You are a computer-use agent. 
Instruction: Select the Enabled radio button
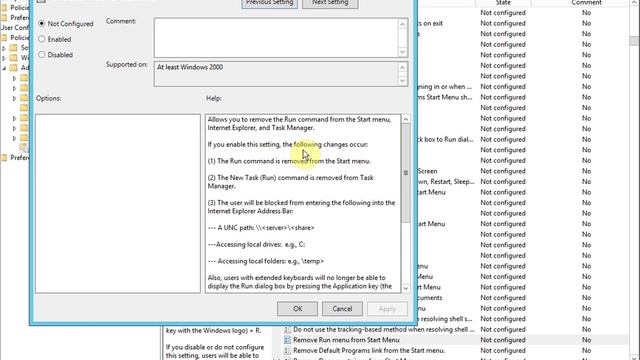[x=42, y=39]
